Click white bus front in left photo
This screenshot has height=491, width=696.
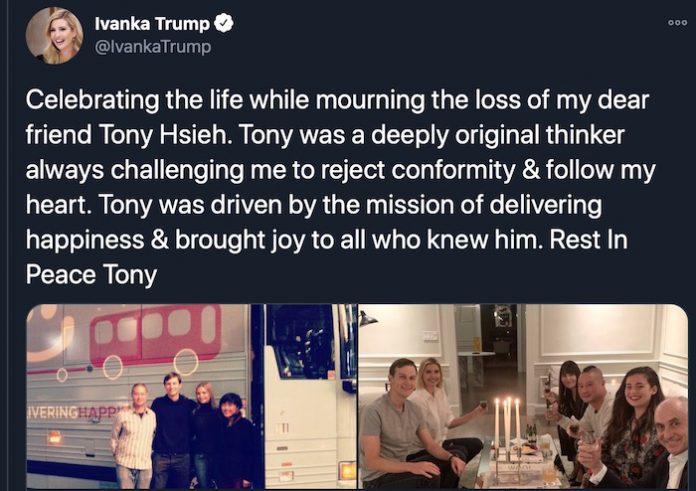[311, 396]
